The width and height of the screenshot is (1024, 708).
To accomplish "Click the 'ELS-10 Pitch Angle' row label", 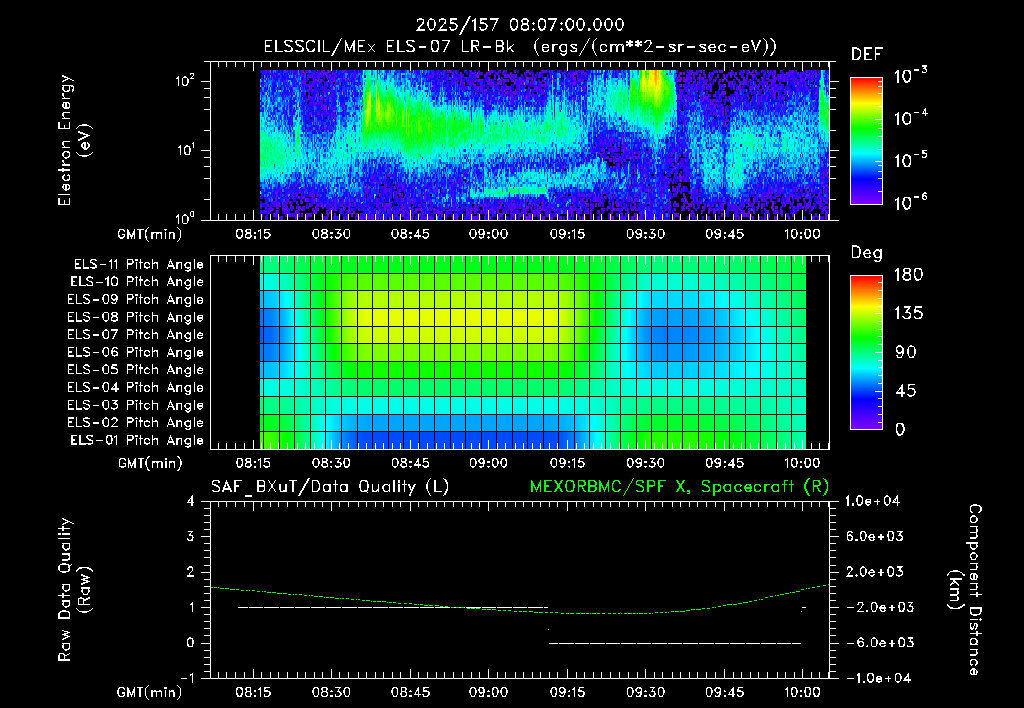I will [x=137, y=282].
